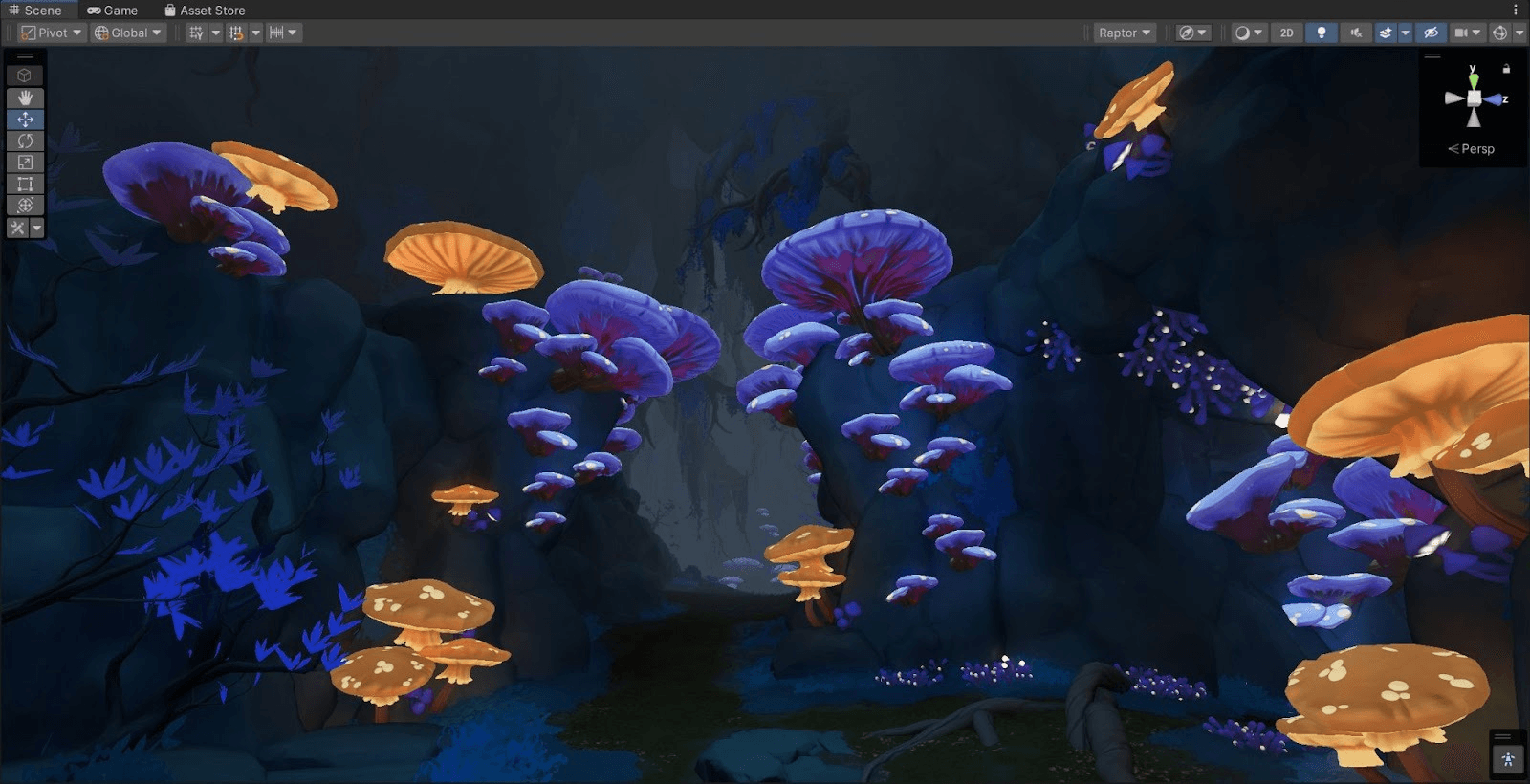This screenshot has height=784, width=1530.
Task: Switch to the Game tab
Action: click(x=113, y=10)
